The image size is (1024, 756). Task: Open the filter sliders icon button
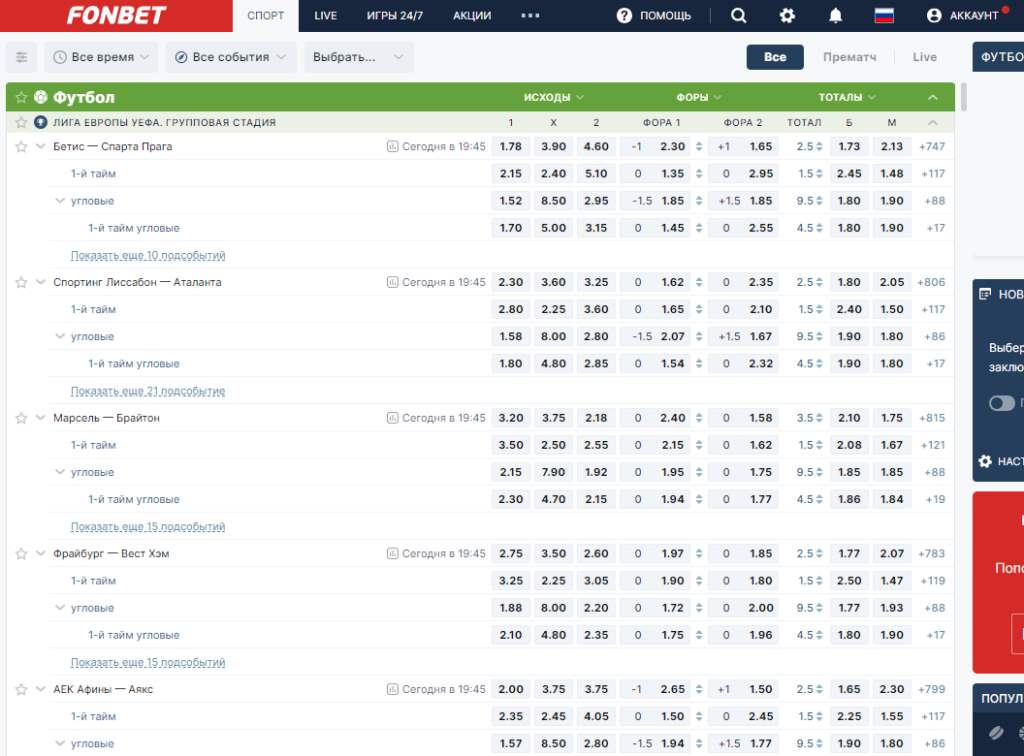22,57
